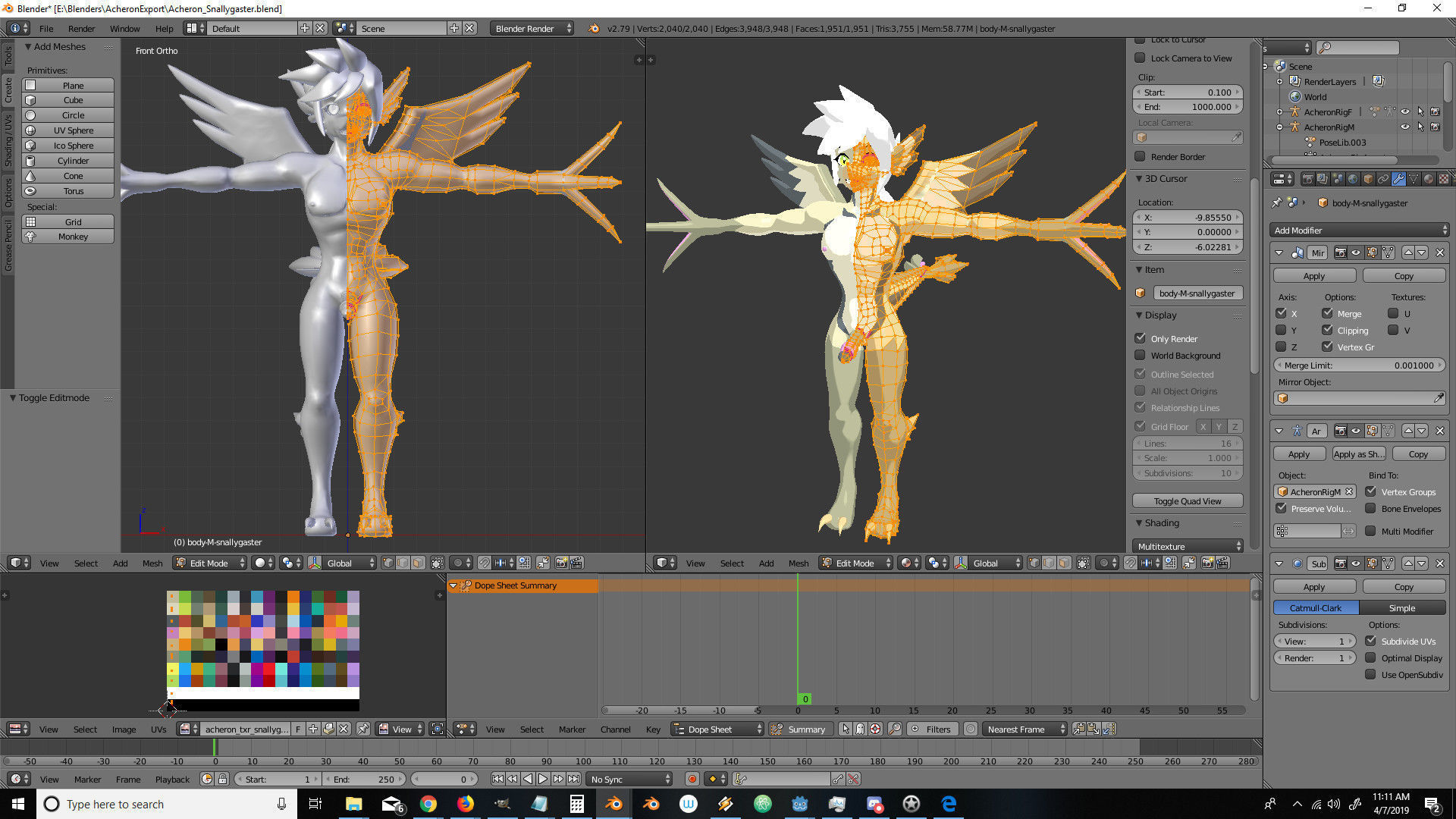Click the Merge Limit value slider
This screenshot has width=1456, height=819.
(1360, 365)
